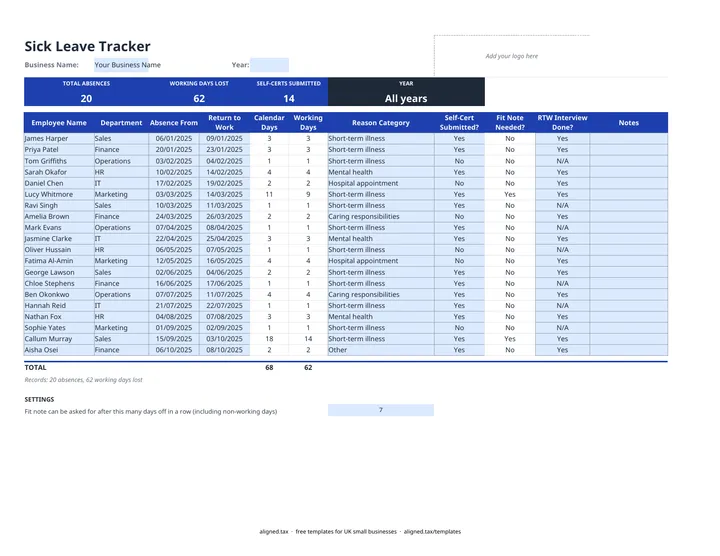Select the 'Priya Patel' employee cell
This screenshot has height=556, width=720.
[x=59, y=150]
